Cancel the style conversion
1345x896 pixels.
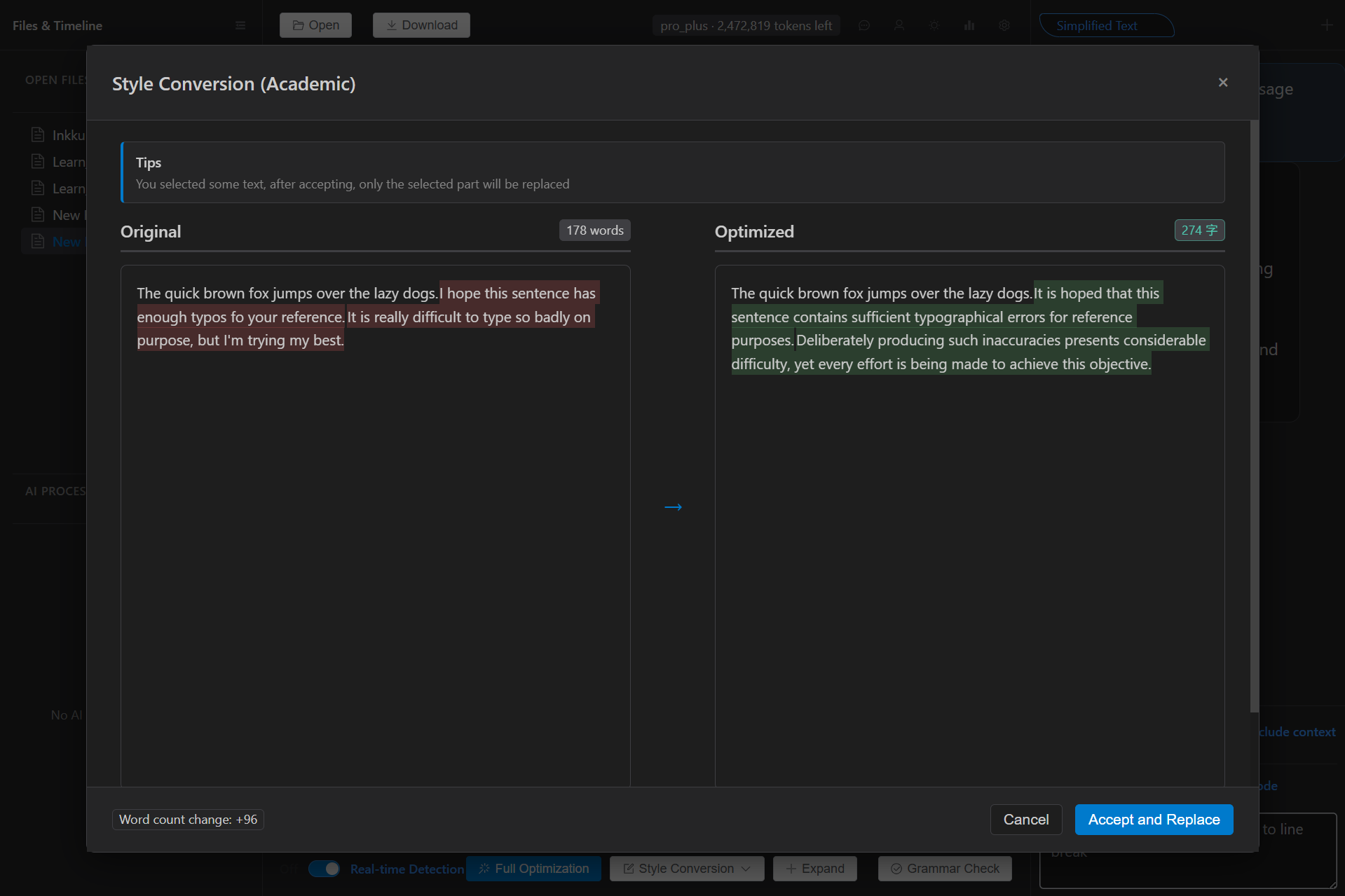click(x=1025, y=819)
